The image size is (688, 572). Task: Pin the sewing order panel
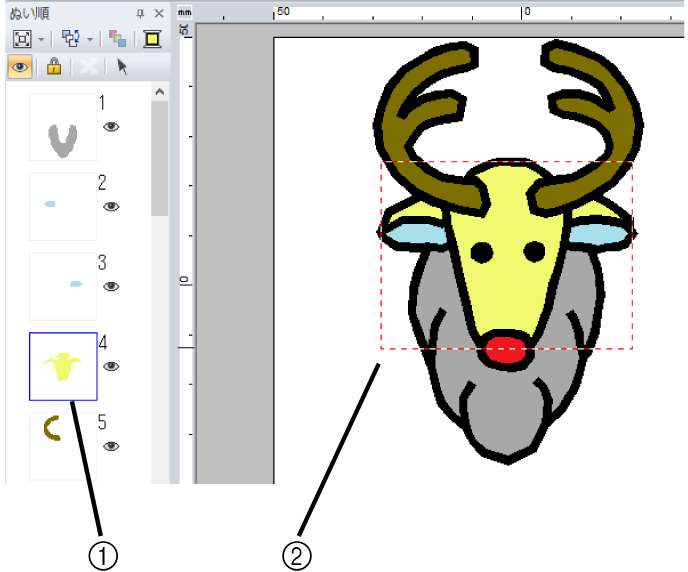click(140, 14)
